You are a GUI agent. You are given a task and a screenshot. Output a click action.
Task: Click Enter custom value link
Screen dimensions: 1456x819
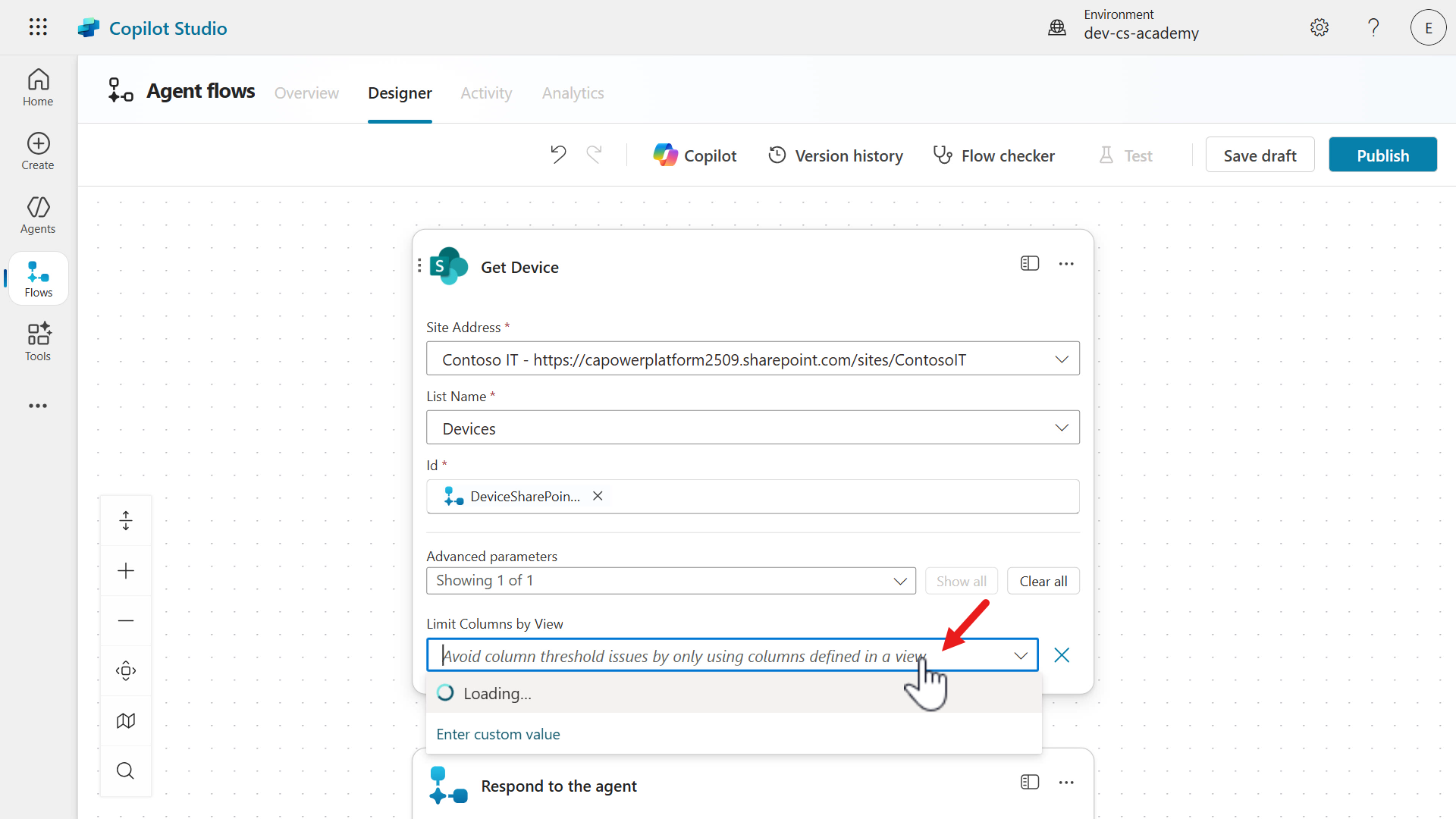point(498,734)
